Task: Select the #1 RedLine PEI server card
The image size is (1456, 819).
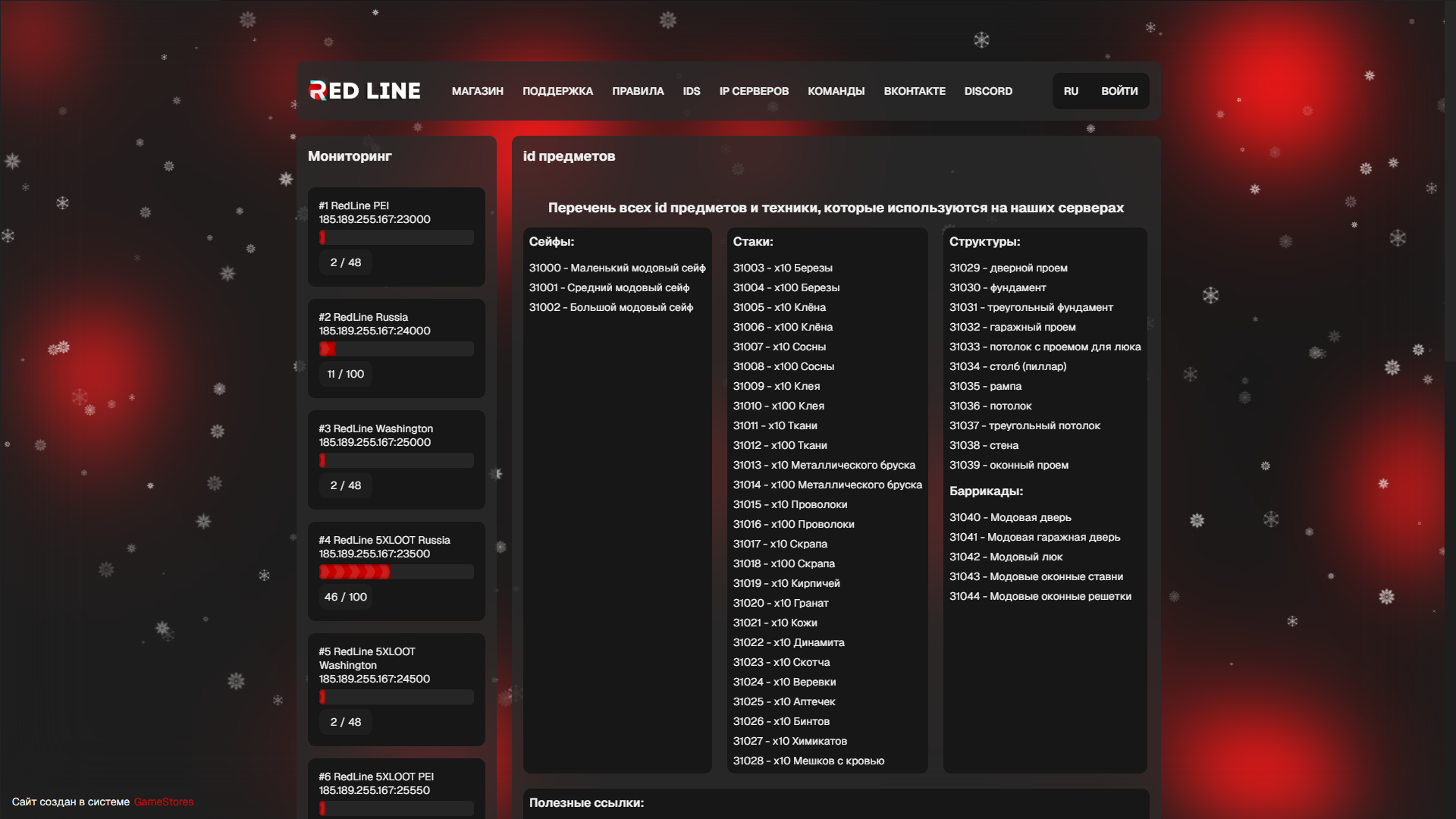Action: pos(396,237)
